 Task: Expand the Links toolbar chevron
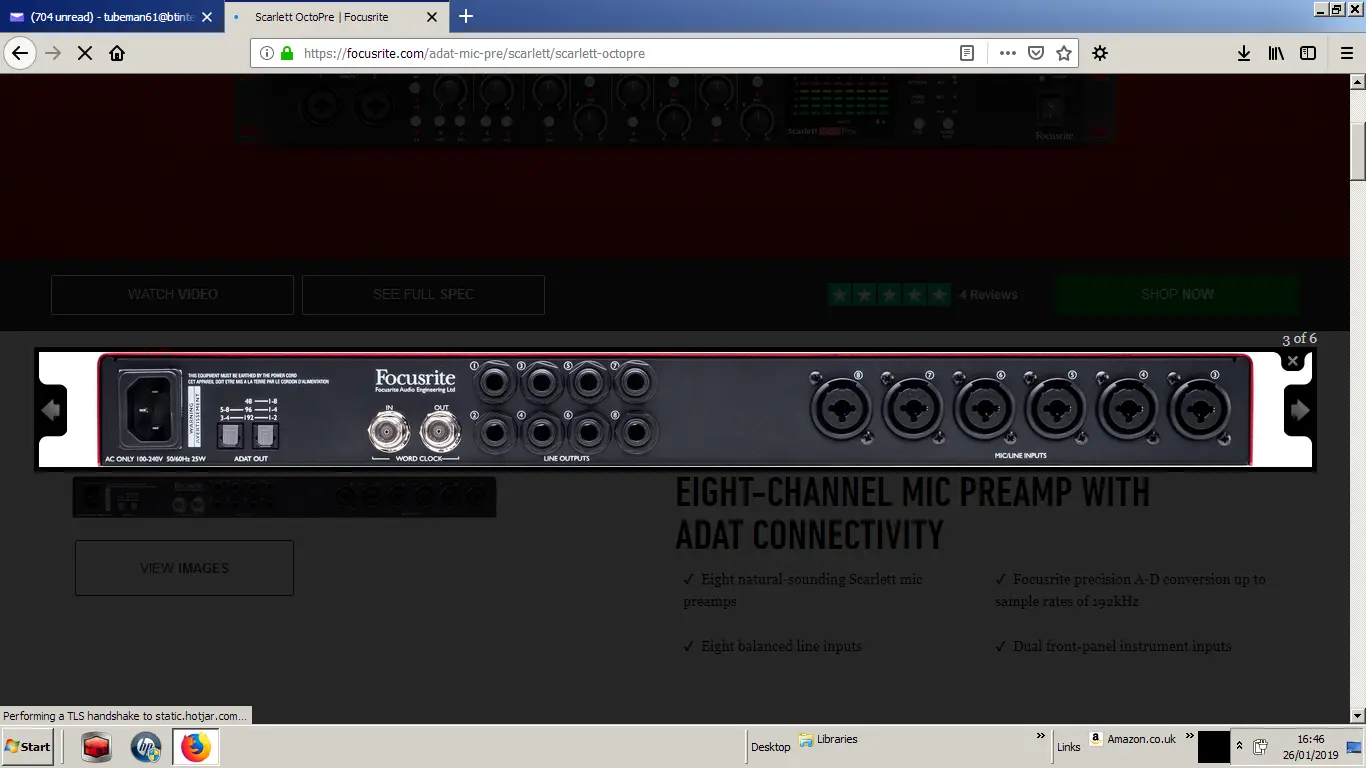click(x=1190, y=736)
